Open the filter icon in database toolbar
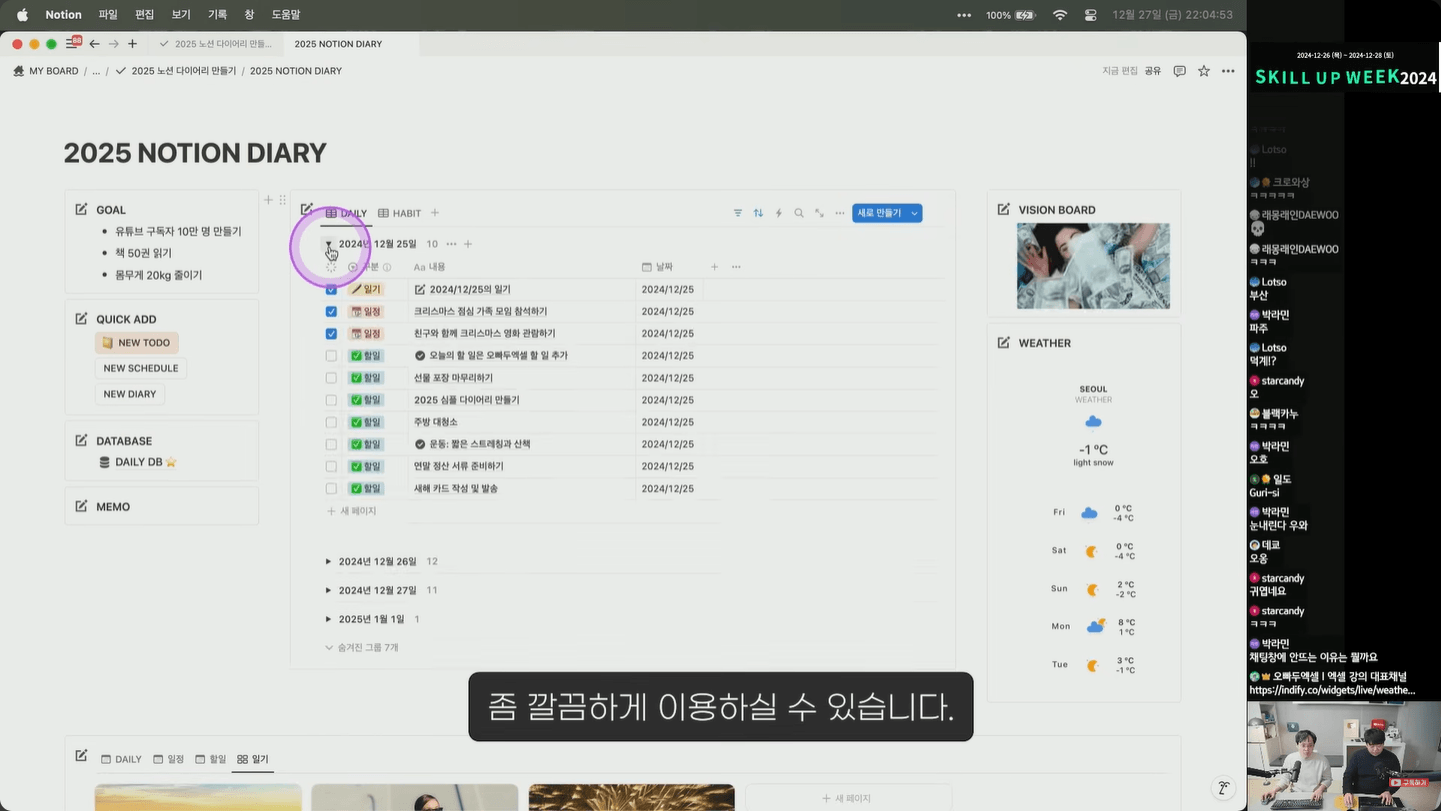This screenshot has width=1441, height=811. tap(738, 213)
